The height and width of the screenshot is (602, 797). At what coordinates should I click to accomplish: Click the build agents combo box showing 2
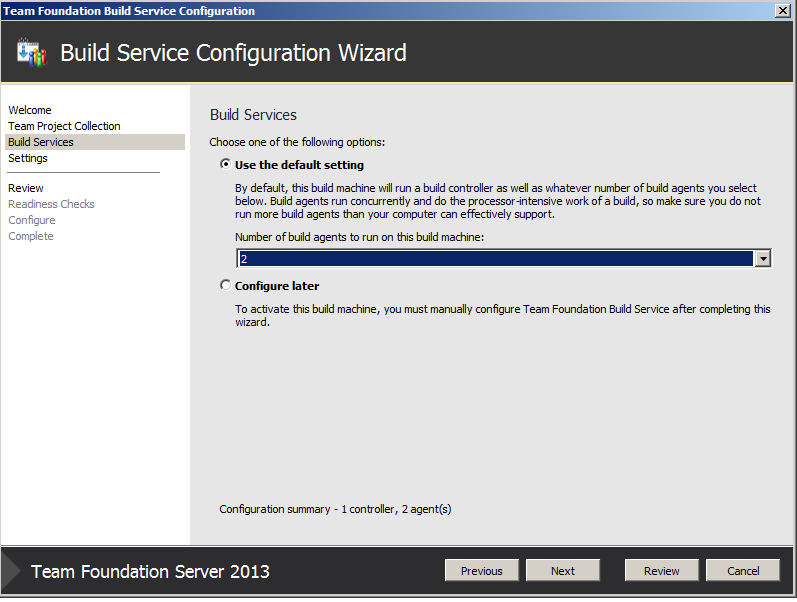tap(495, 258)
